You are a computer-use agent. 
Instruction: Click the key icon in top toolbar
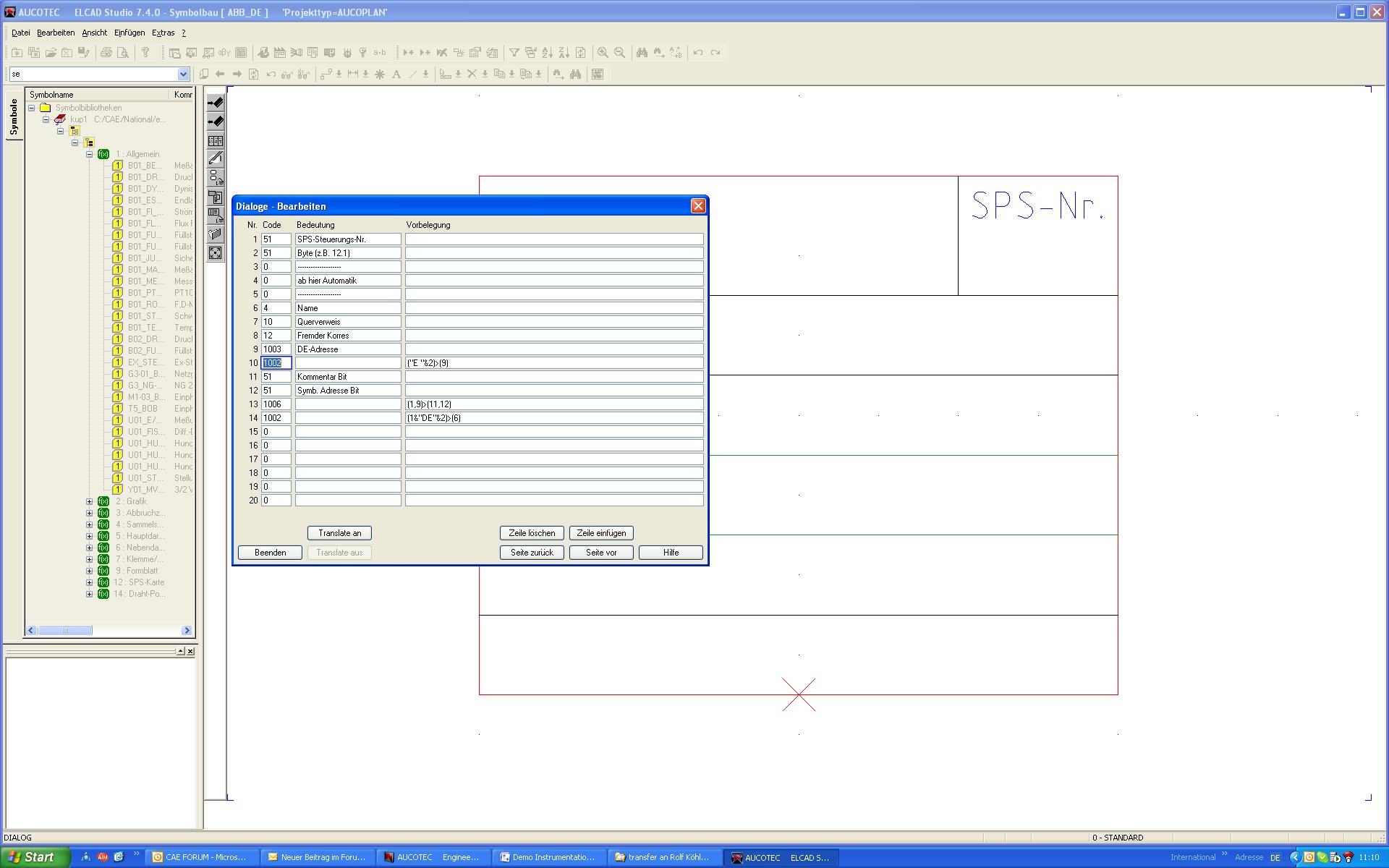[363, 53]
